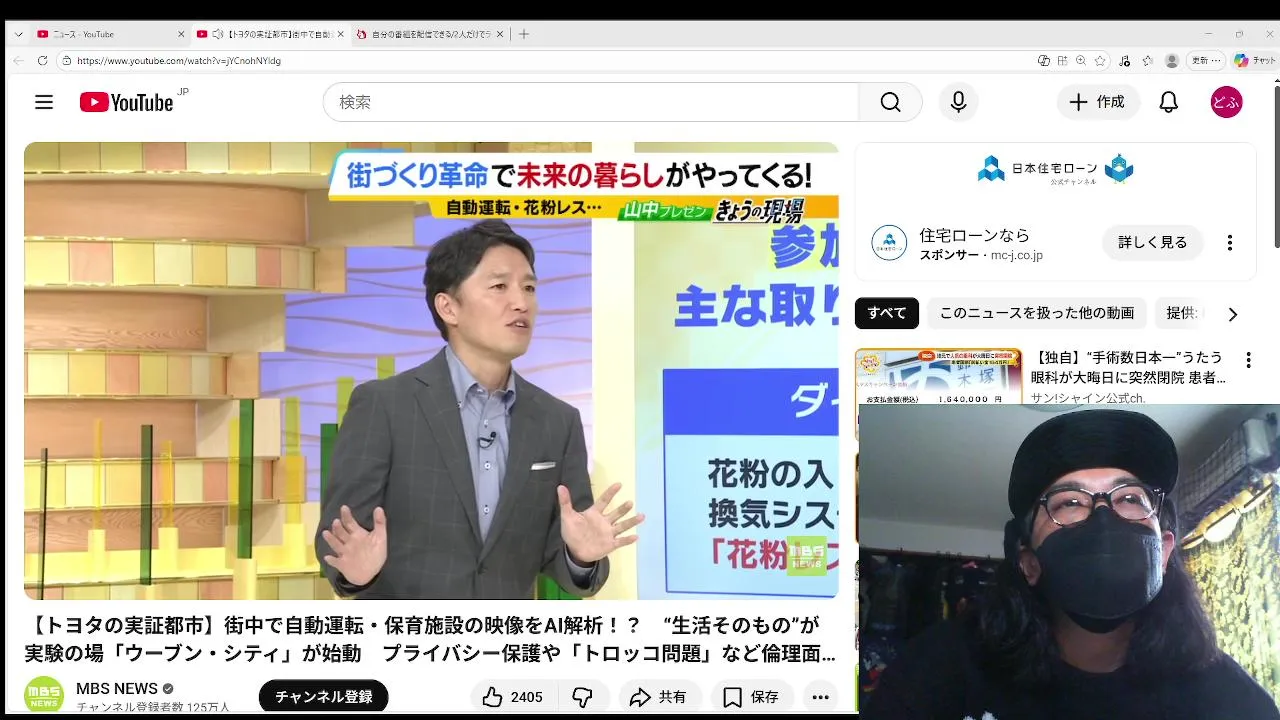Open the account avatar menu

(1226, 102)
